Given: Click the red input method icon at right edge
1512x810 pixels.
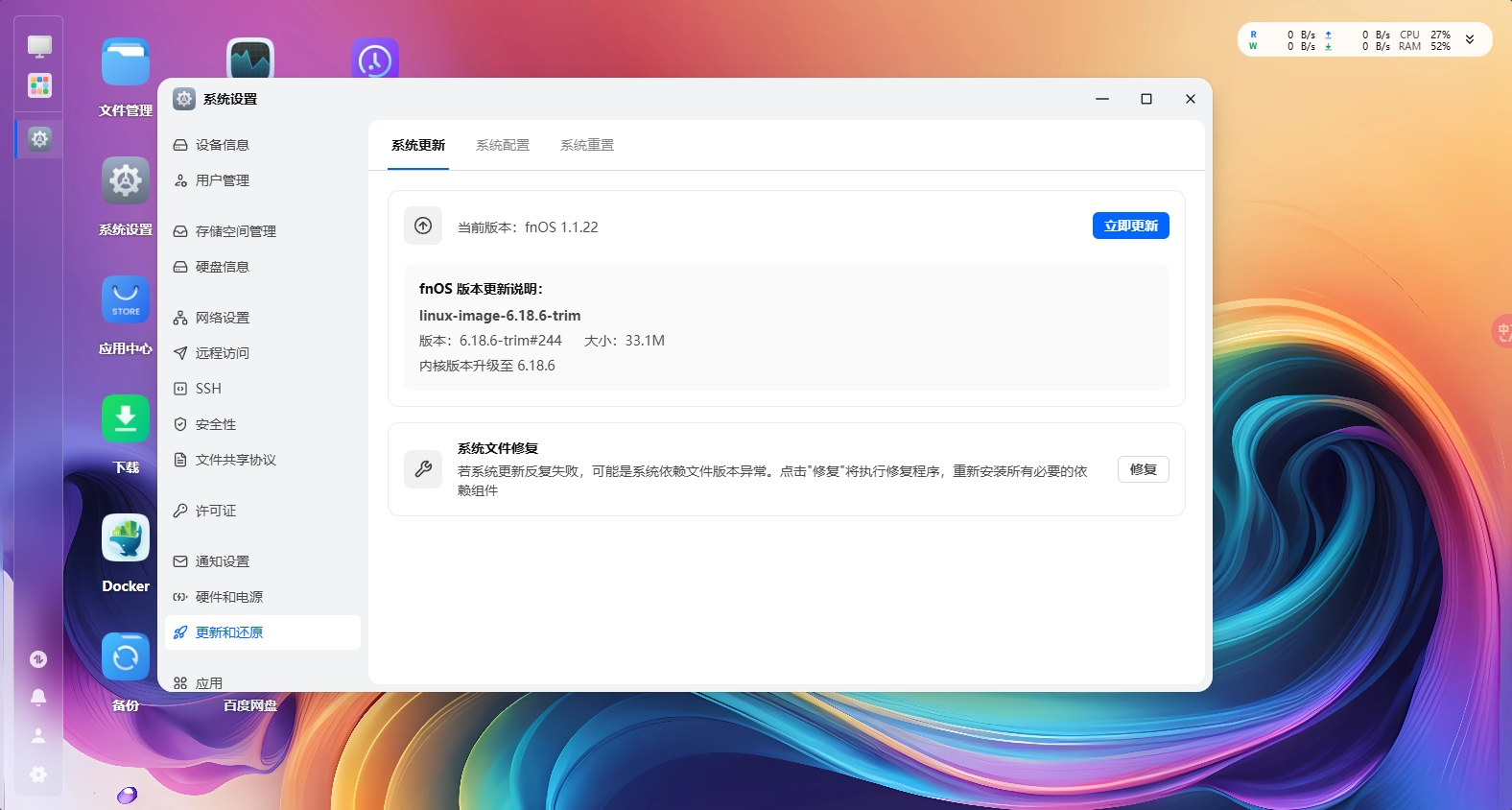Looking at the screenshot, I should pos(1502,332).
